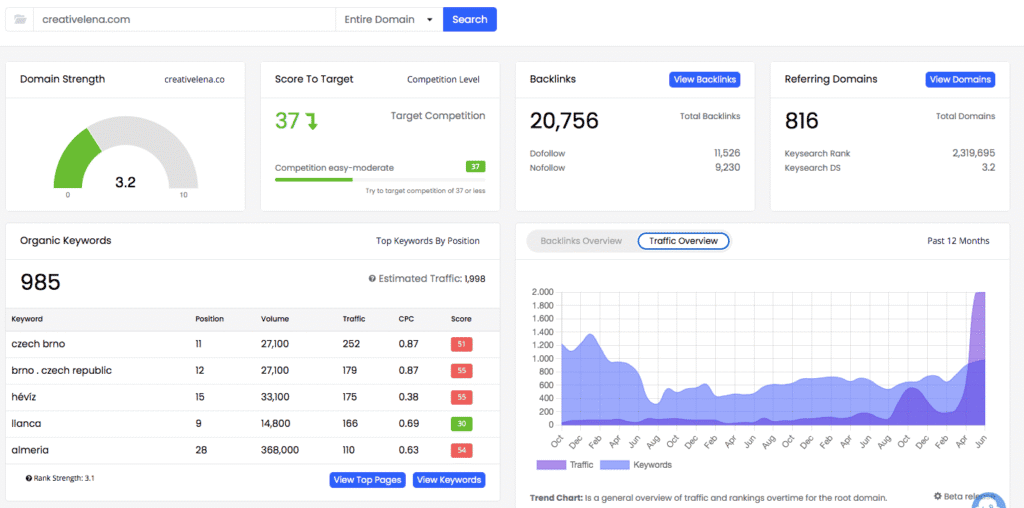Click the traffic spike at chart's right end
This screenshot has width=1024, height=508.
(x=978, y=326)
